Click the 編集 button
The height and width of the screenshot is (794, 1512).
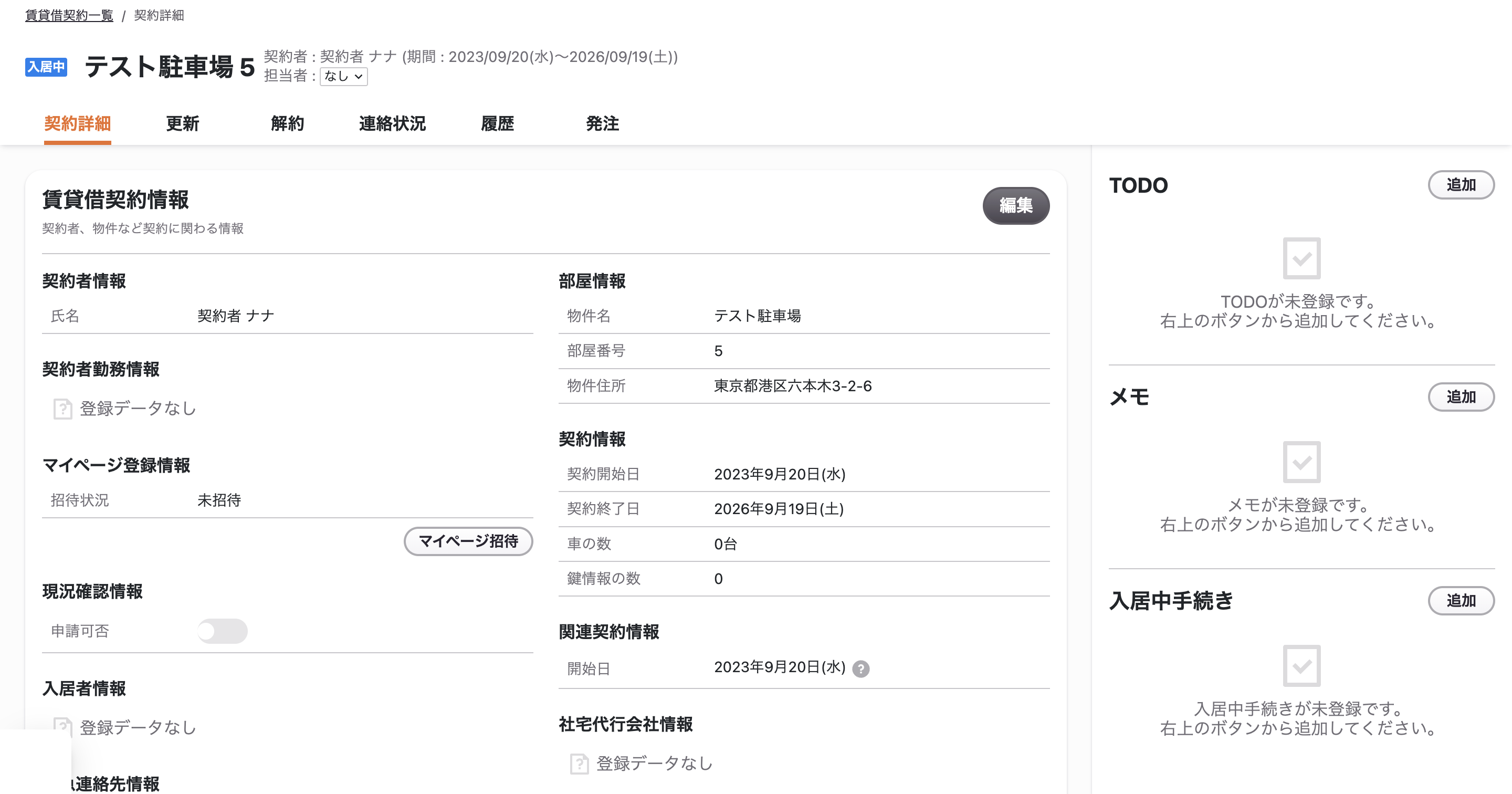click(1016, 205)
